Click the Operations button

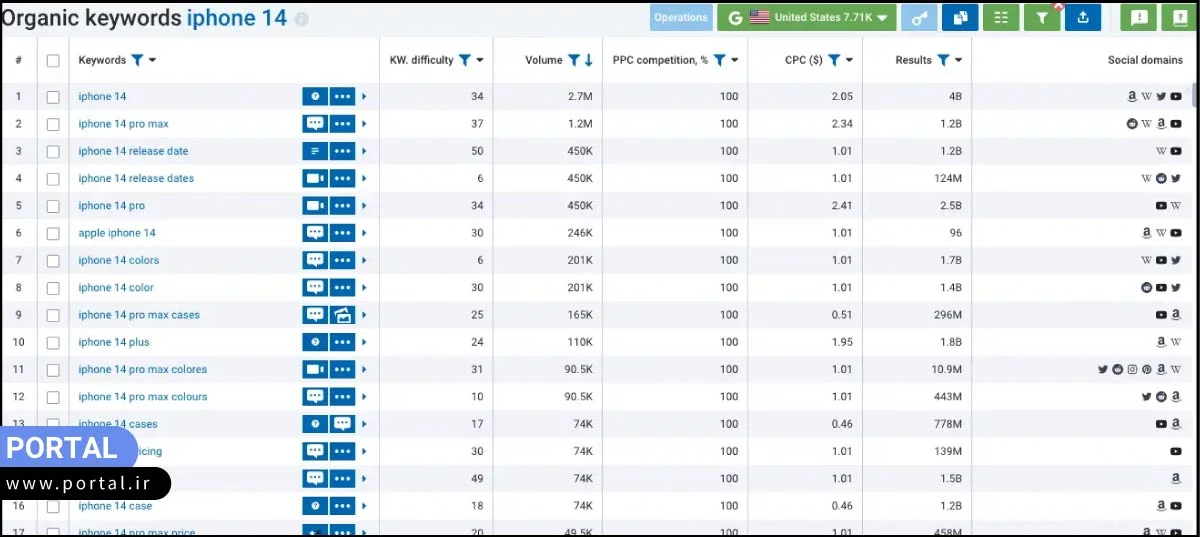680,18
